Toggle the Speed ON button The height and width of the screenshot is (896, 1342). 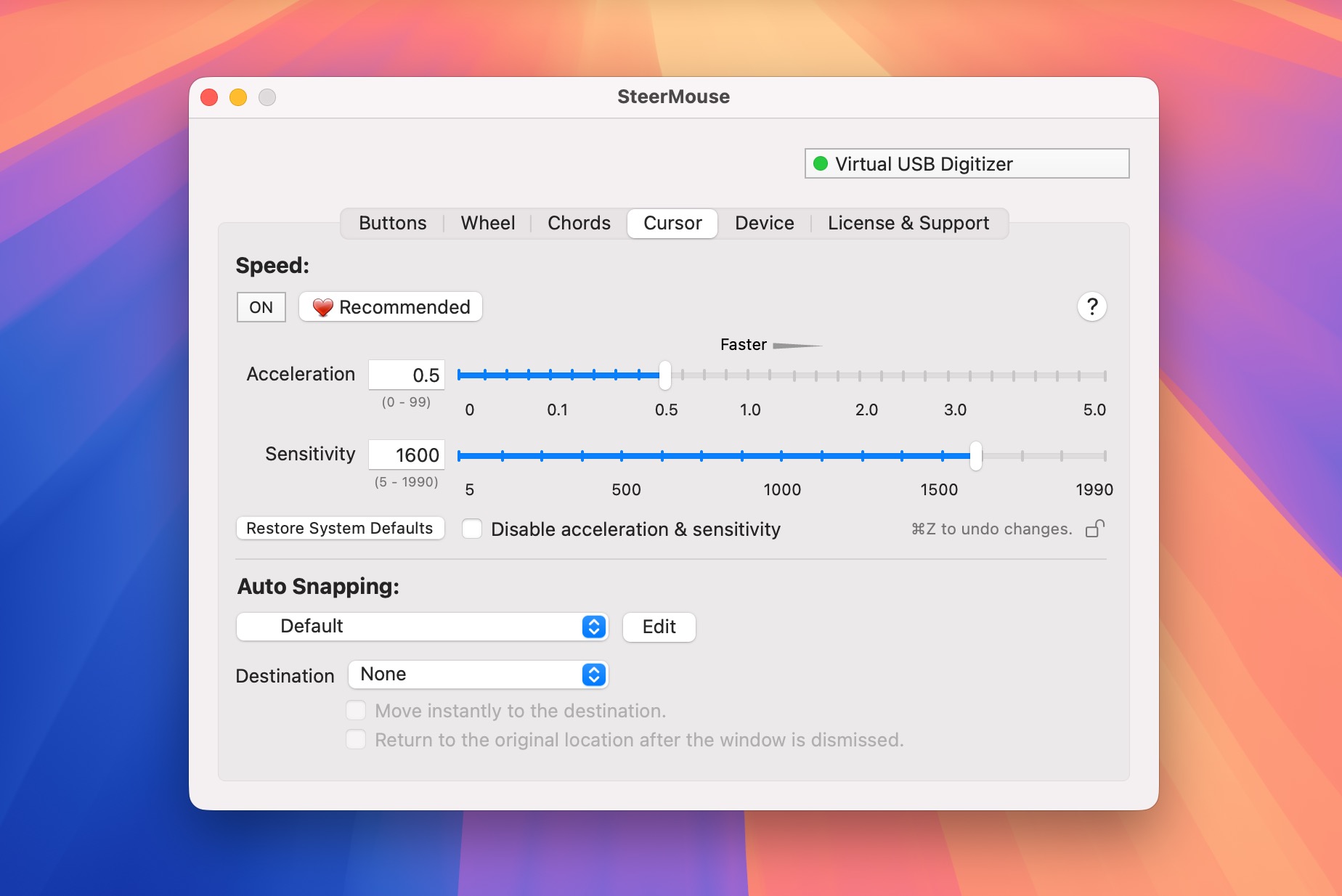coord(261,307)
